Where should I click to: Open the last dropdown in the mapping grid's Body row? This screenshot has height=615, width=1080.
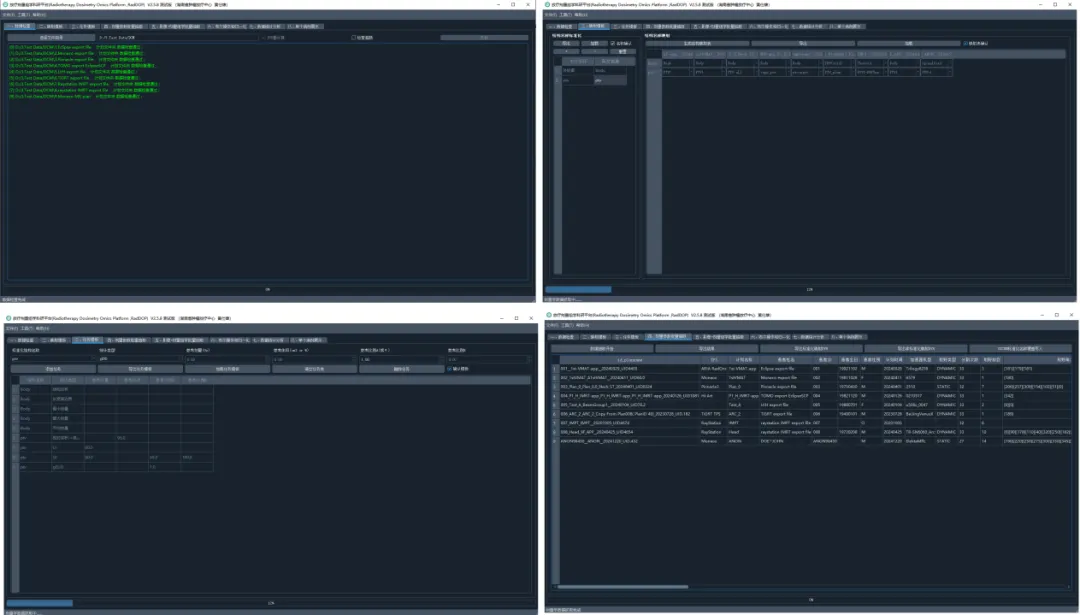[x=936, y=63]
